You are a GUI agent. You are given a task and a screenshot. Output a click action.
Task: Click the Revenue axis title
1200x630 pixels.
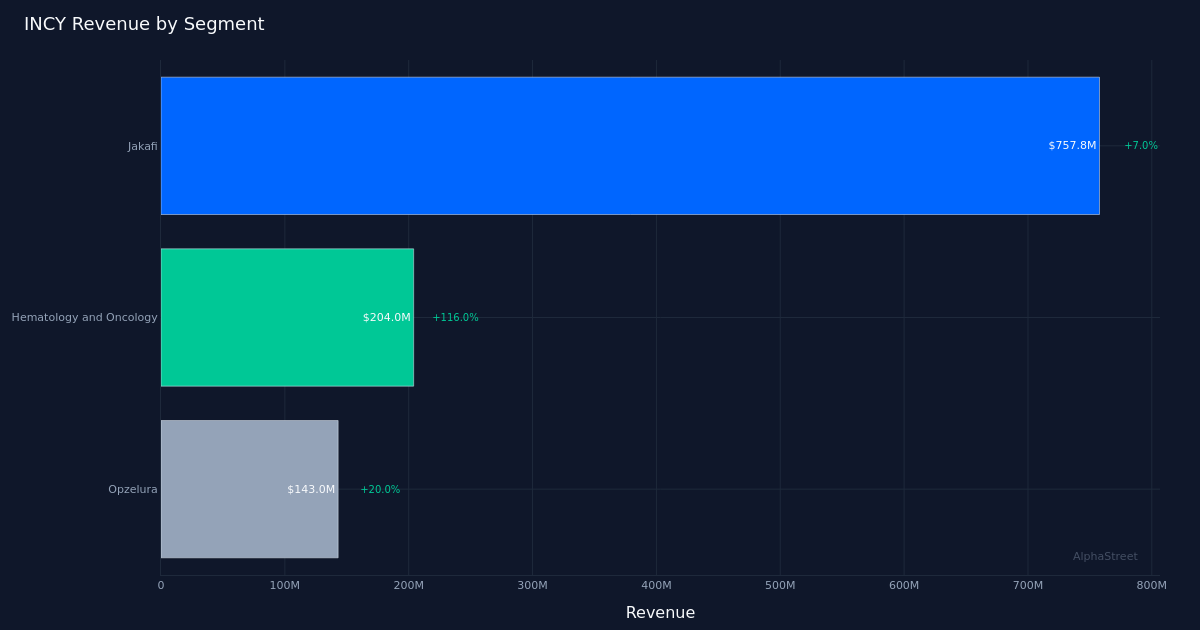660,612
